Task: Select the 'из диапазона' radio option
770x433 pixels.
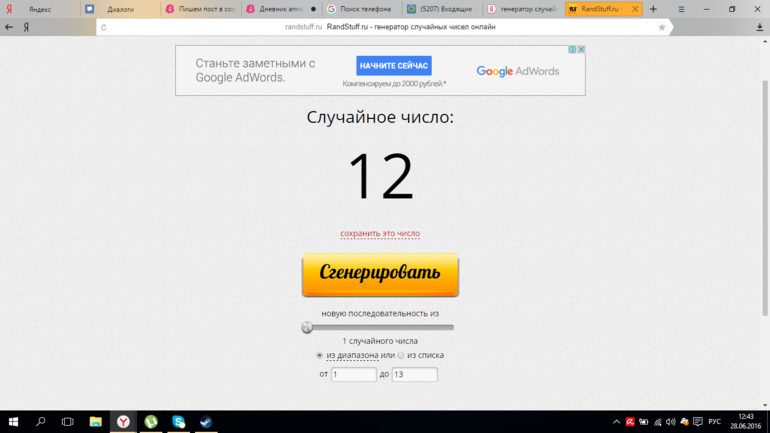Action: pos(320,355)
